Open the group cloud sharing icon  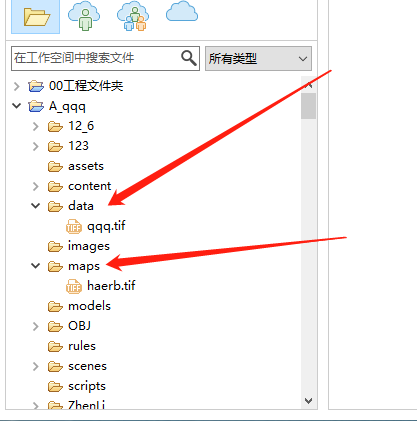coord(133,16)
